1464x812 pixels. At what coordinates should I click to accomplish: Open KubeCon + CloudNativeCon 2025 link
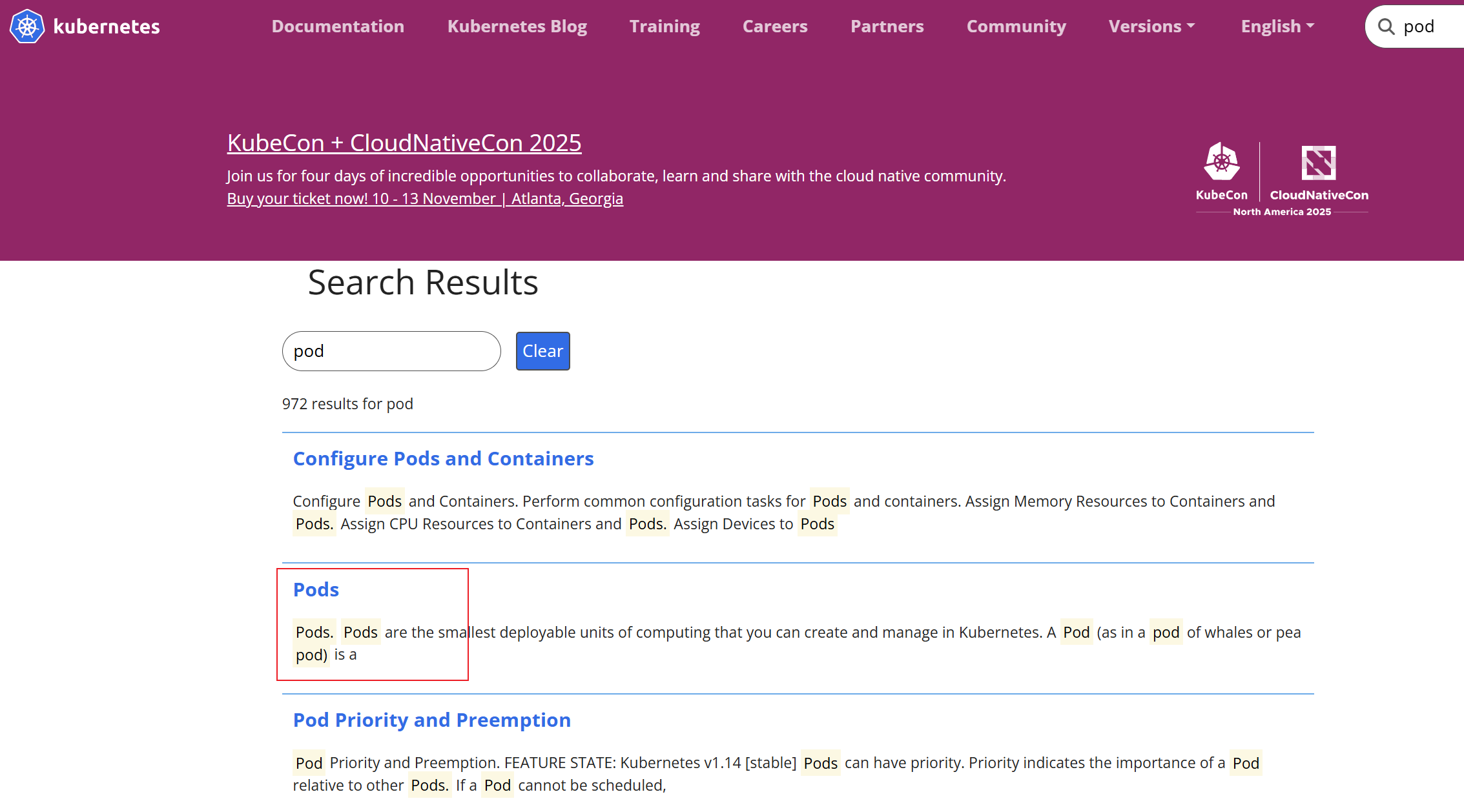point(404,143)
